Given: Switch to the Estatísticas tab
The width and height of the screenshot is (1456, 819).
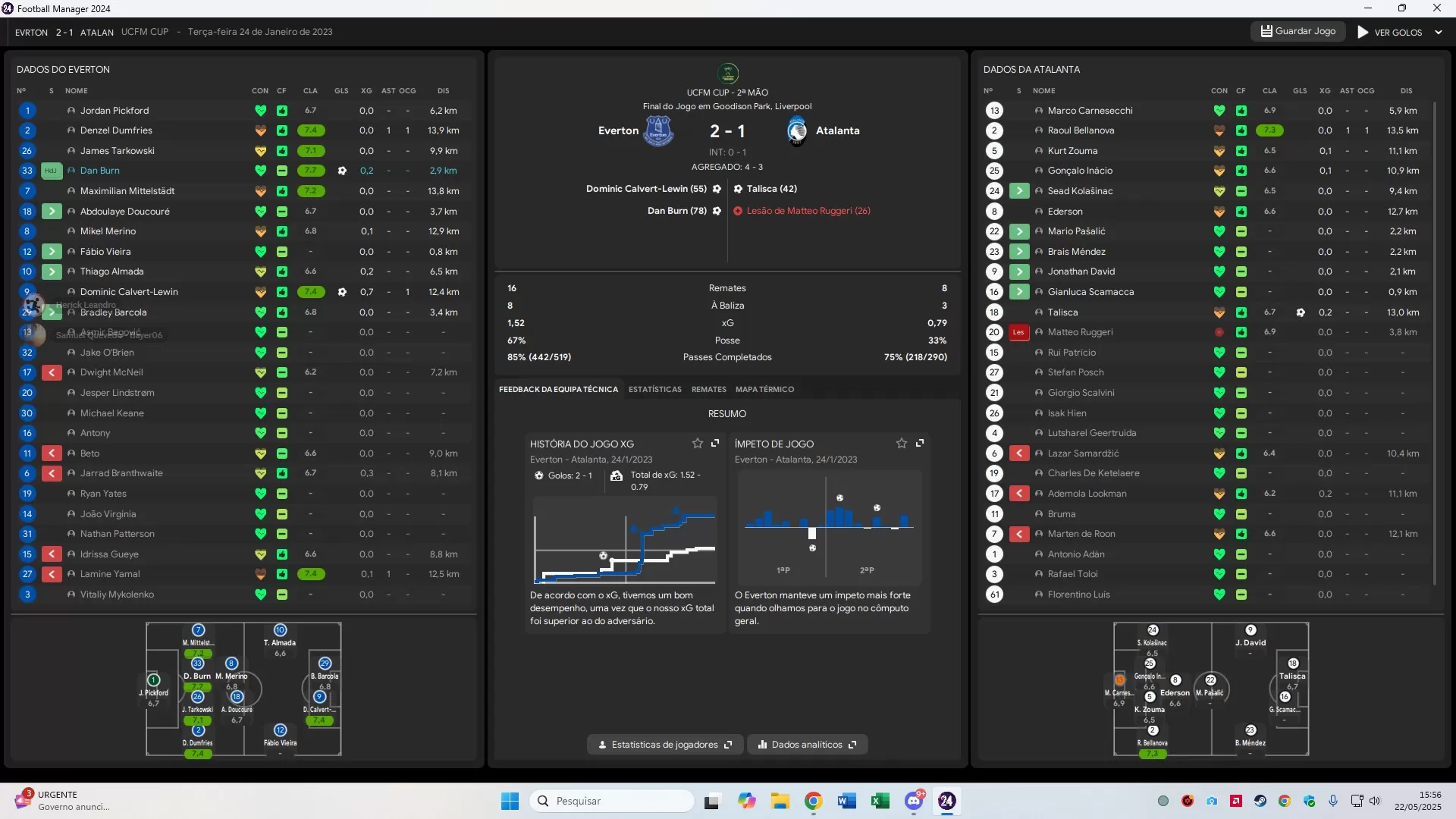Looking at the screenshot, I should coord(654,390).
